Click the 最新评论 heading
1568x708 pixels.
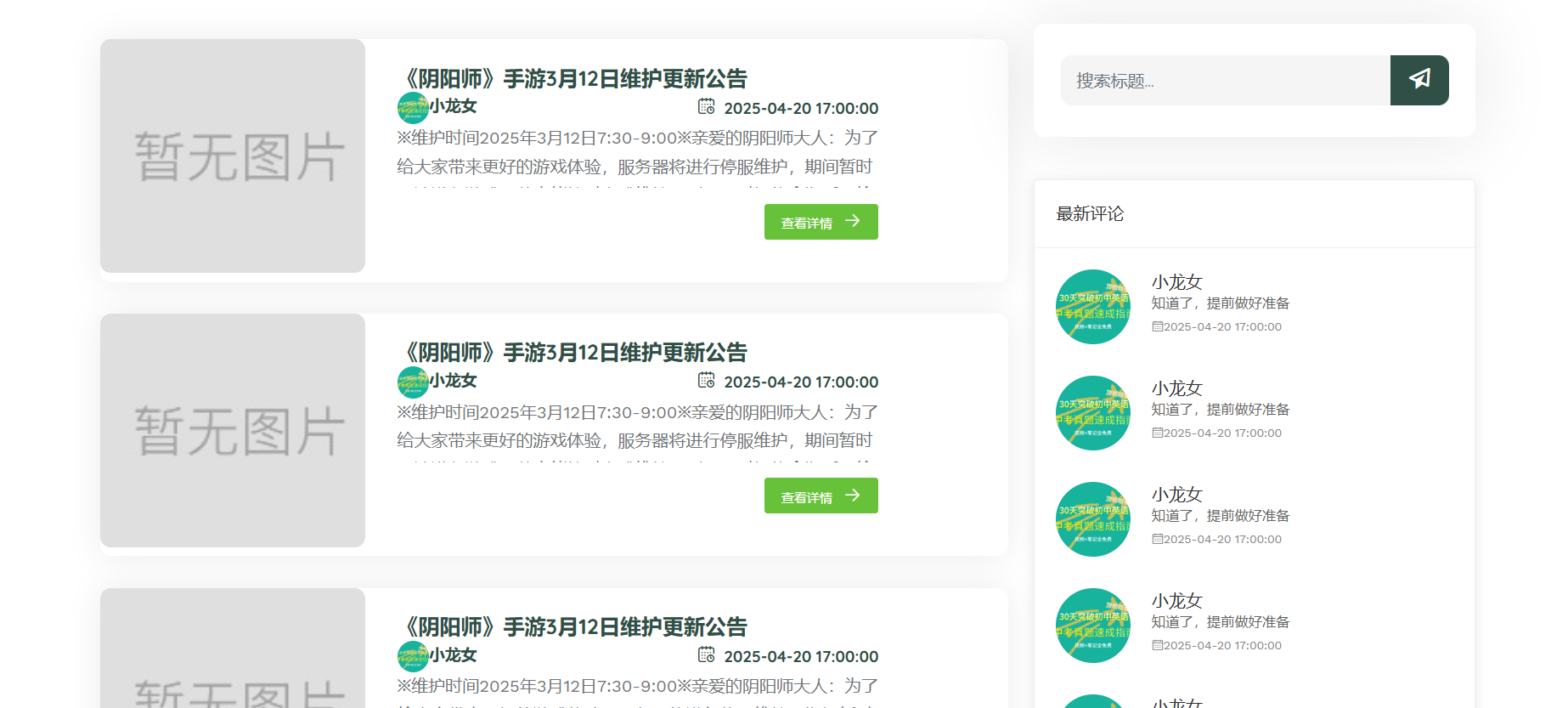[1090, 213]
